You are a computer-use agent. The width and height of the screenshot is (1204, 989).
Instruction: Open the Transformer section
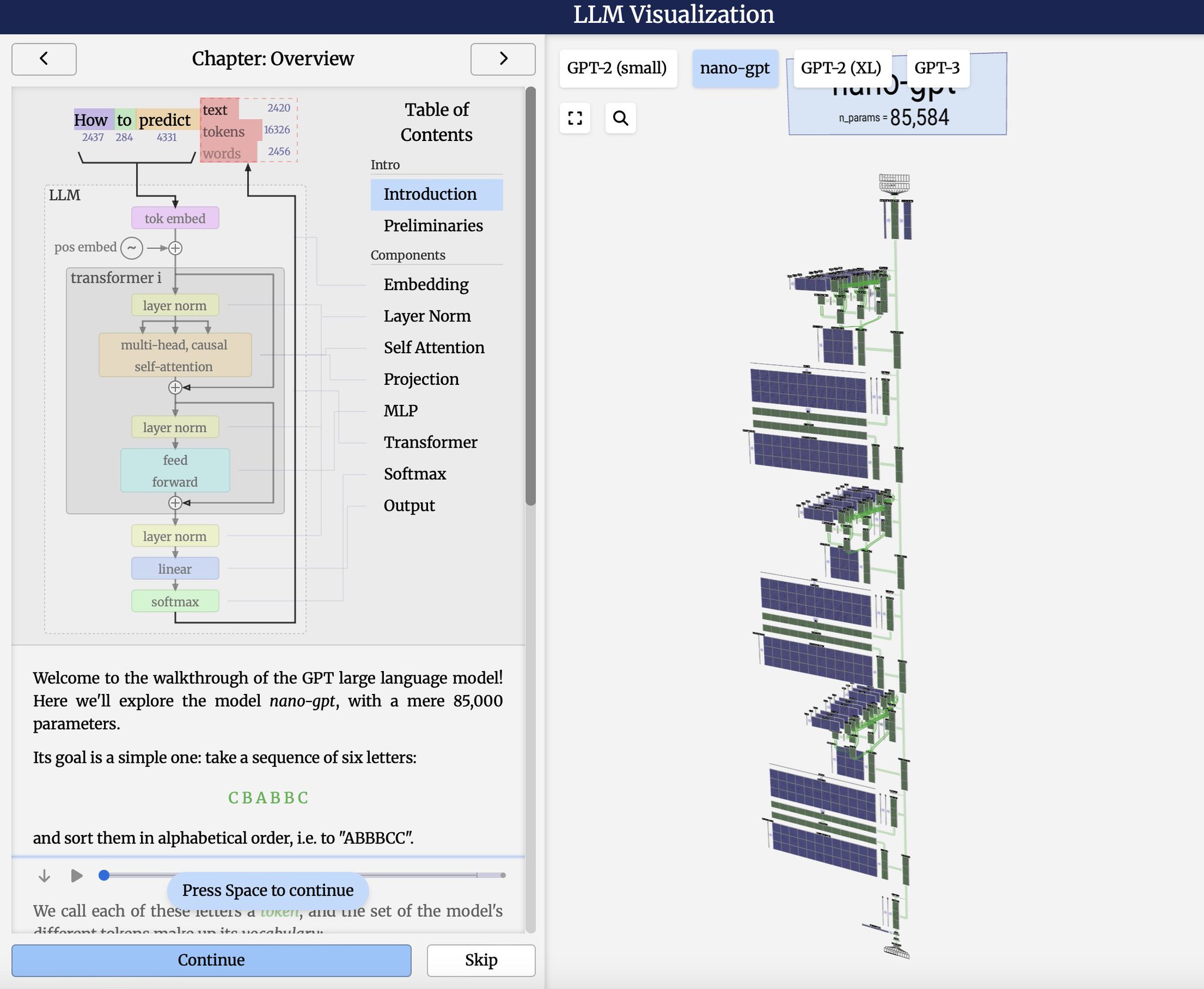(x=437, y=442)
